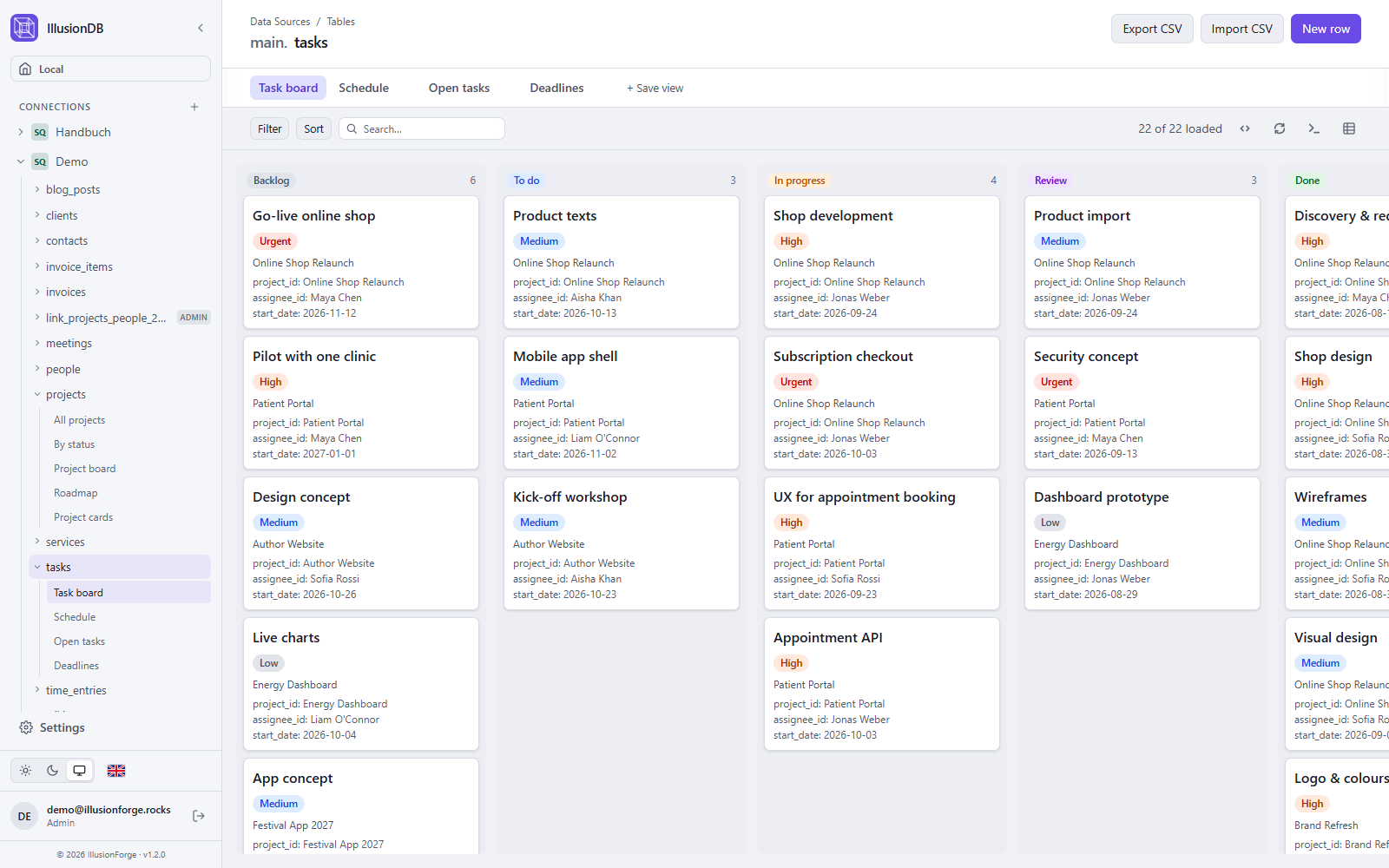The image size is (1389, 868).
Task: Open the Local environment selector
Action: click(x=110, y=69)
